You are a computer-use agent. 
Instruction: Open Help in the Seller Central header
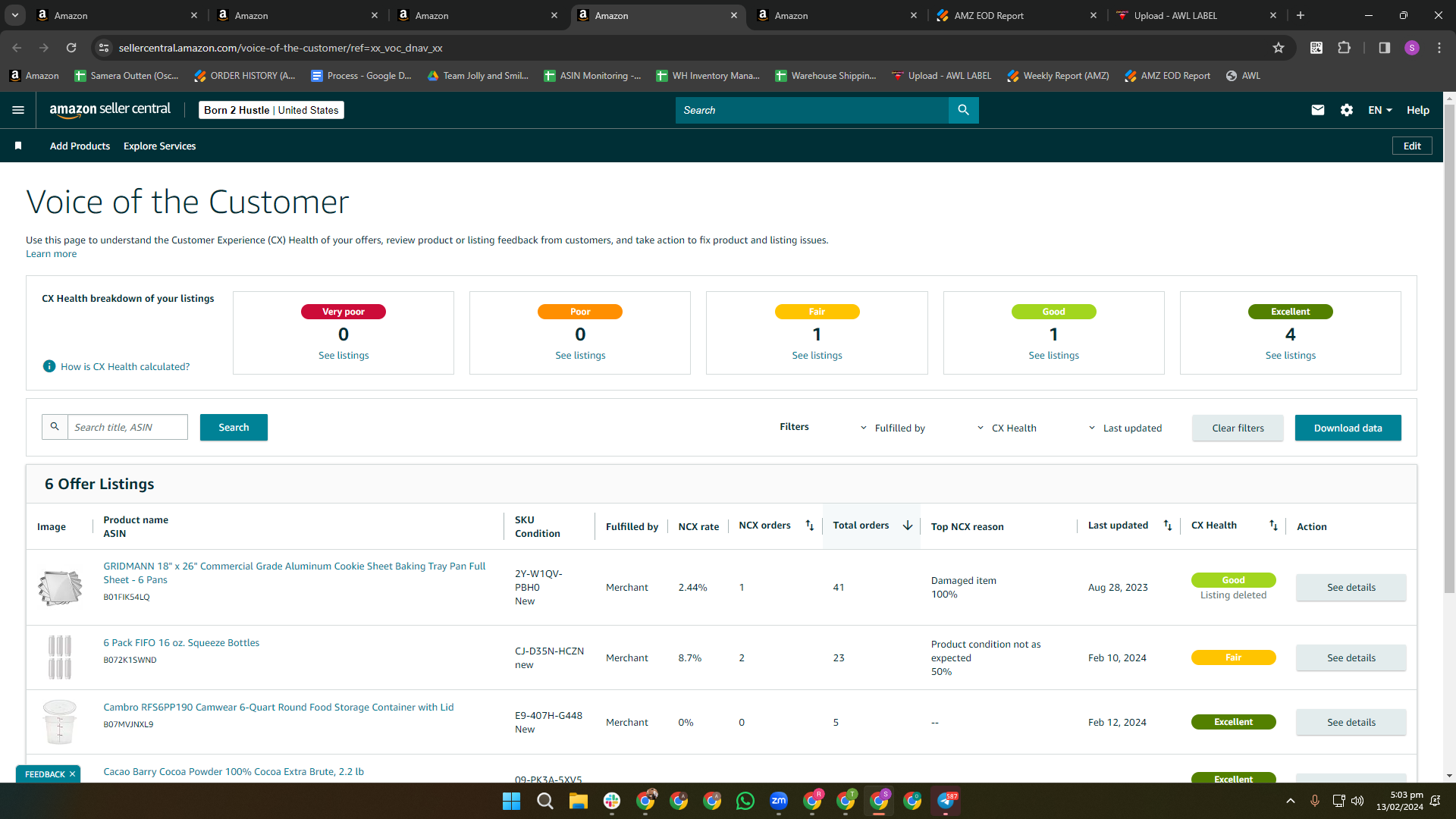coord(1417,110)
